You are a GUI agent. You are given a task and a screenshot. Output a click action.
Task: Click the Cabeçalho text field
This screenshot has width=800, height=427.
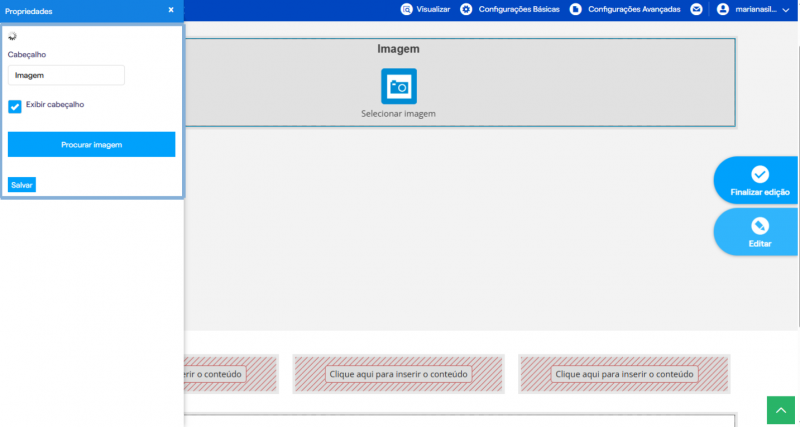pos(66,75)
